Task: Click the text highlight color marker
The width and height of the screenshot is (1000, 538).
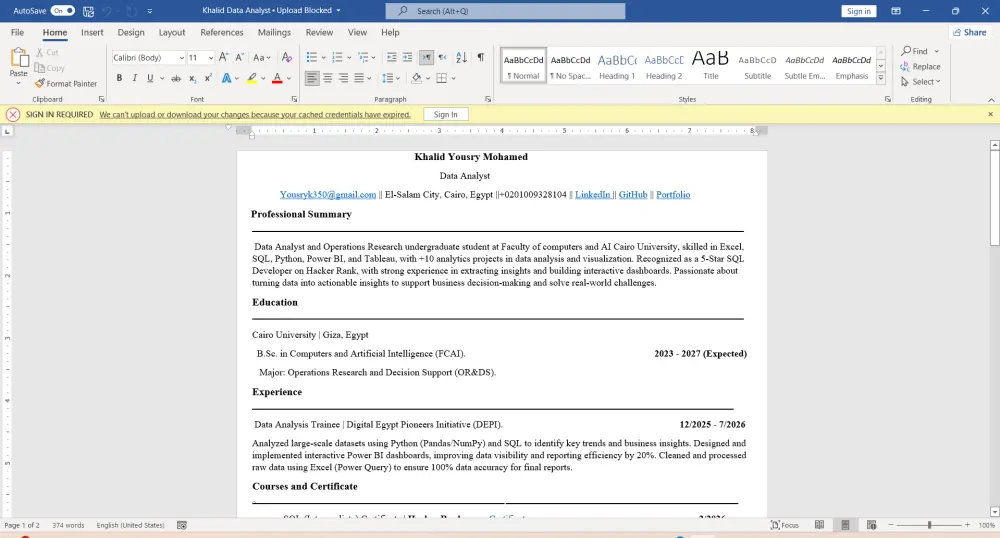Action: [x=252, y=78]
